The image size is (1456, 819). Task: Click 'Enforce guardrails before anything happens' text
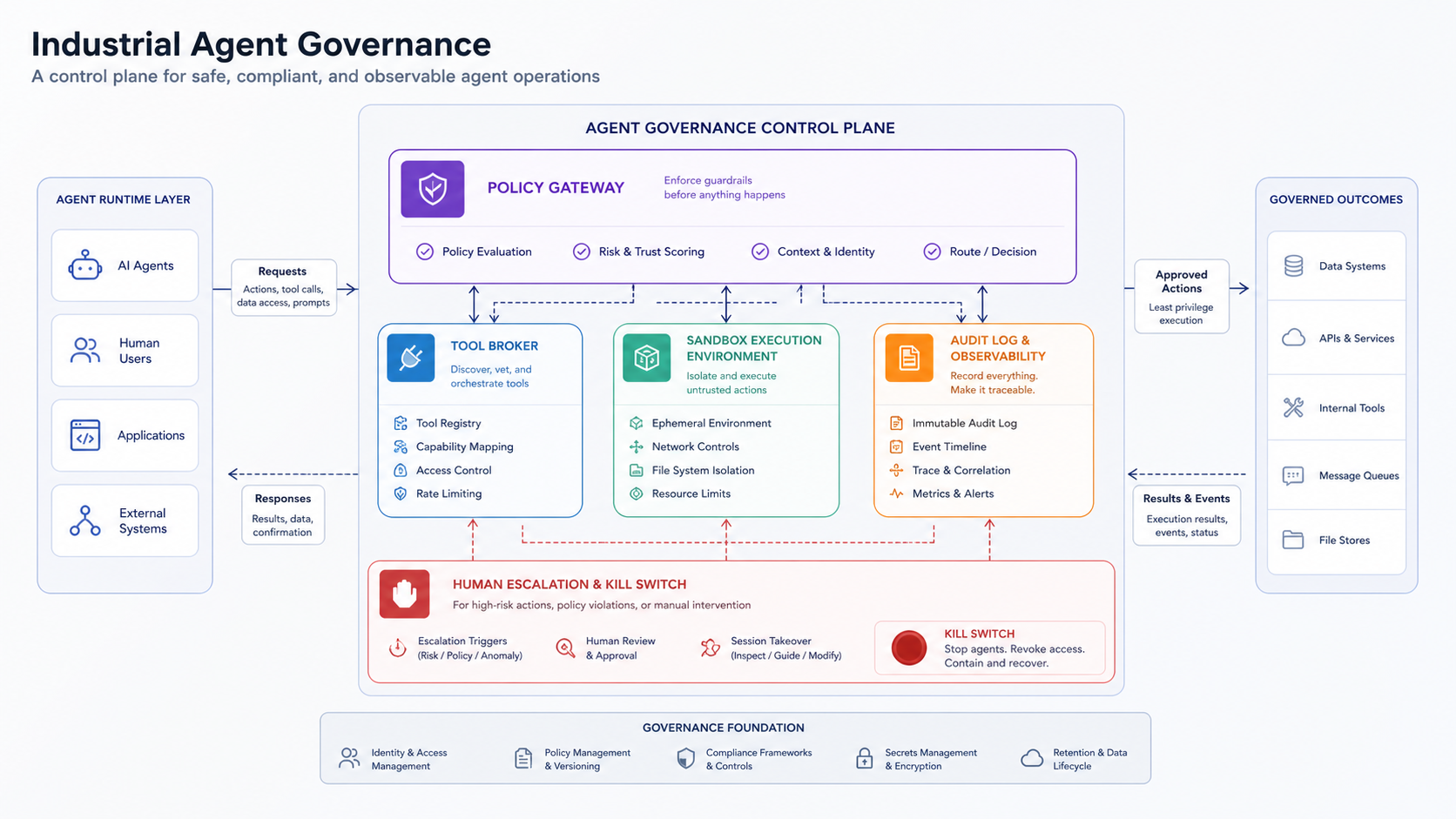click(725, 188)
